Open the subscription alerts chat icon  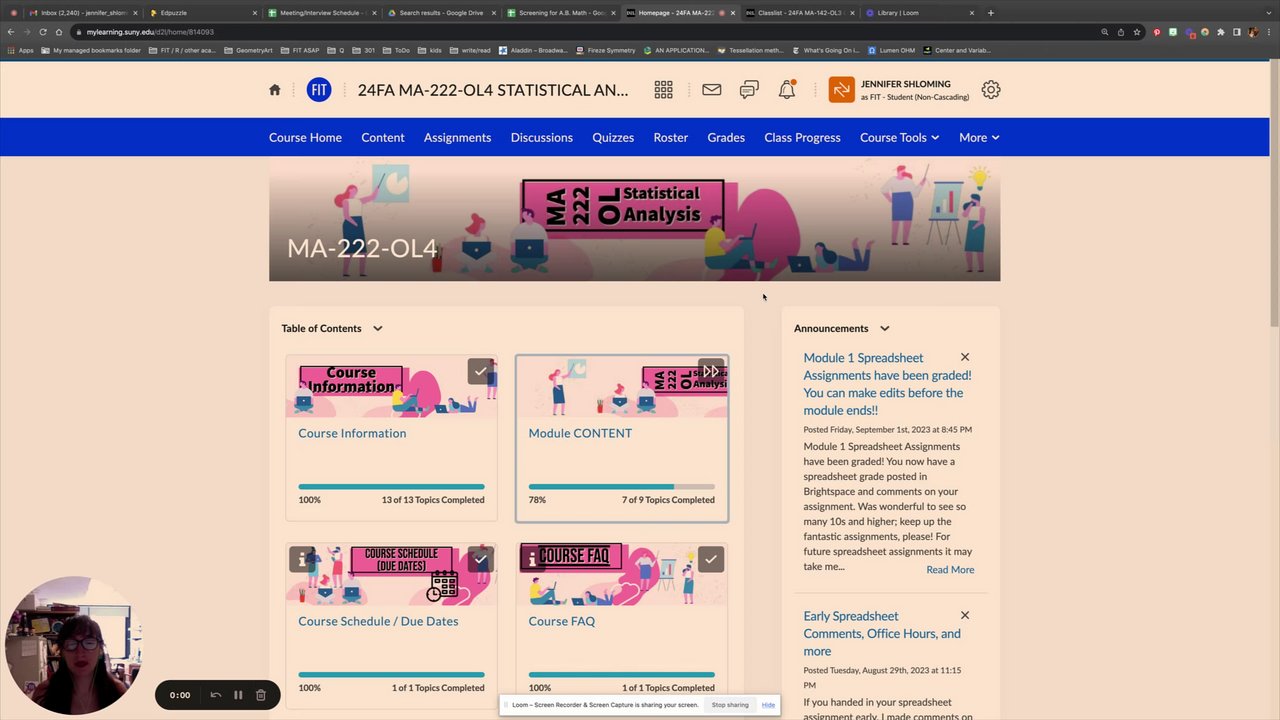pyautogui.click(x=749, y=90)
